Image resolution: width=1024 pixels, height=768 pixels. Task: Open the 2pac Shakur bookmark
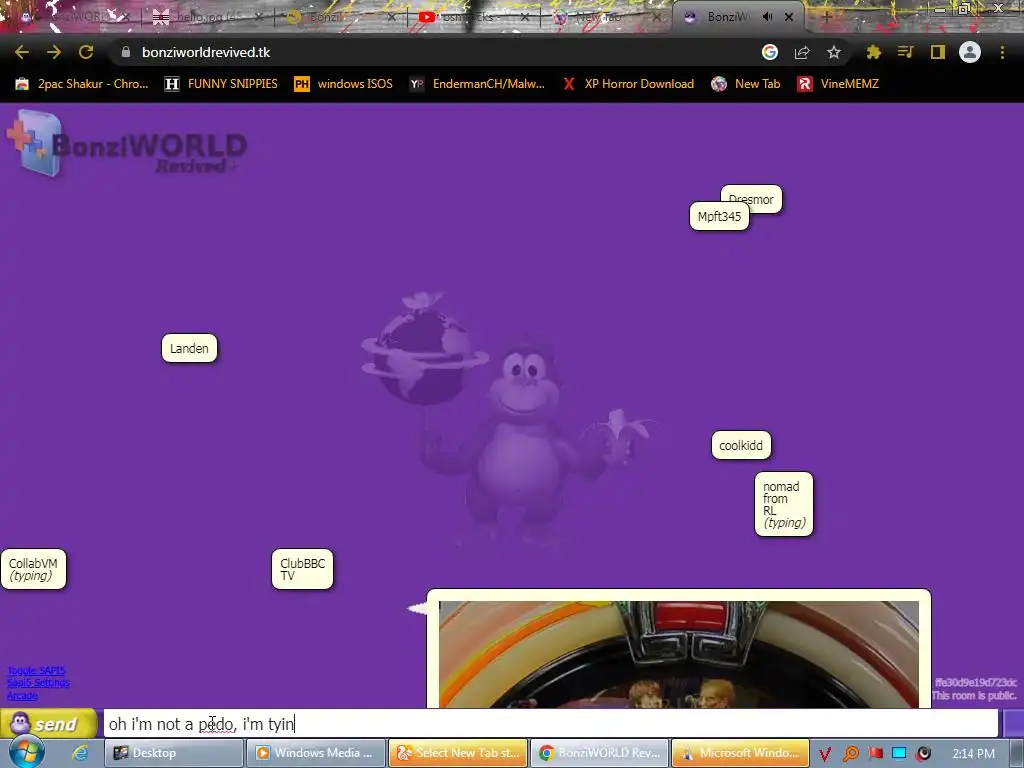[83, 84]
